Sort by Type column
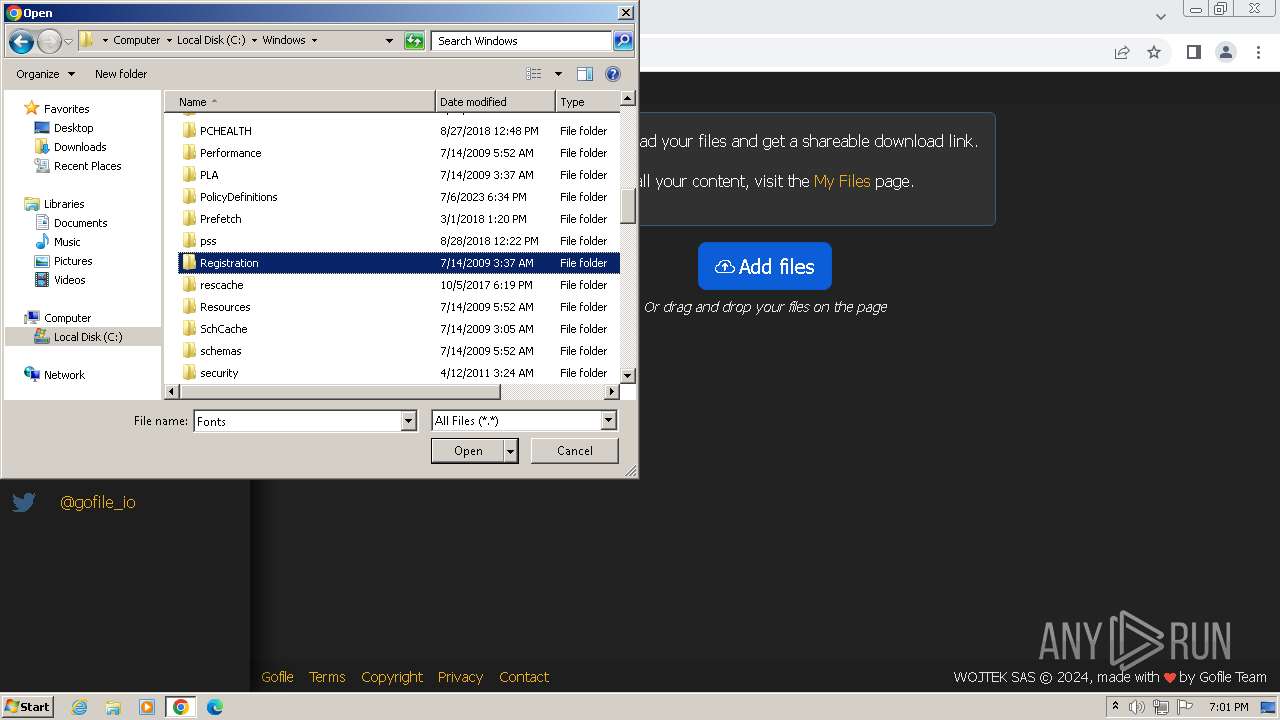The width and height of the screenshot is (1280, 720). pyautogui.click(x=587, y=102)
